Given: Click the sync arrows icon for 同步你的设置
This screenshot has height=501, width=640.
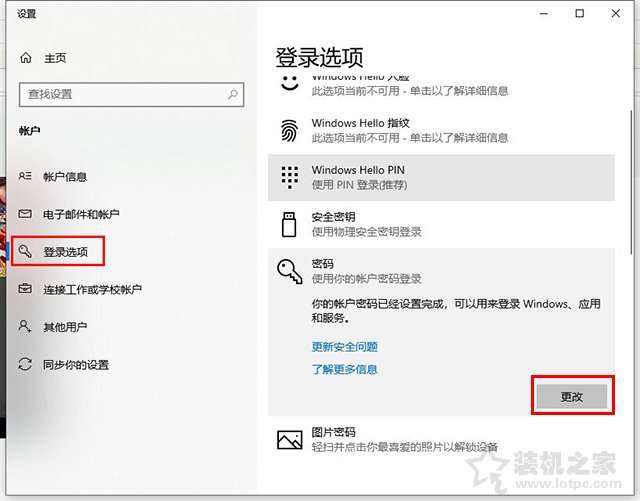Looking at the screenshot, I should point(25,364).
